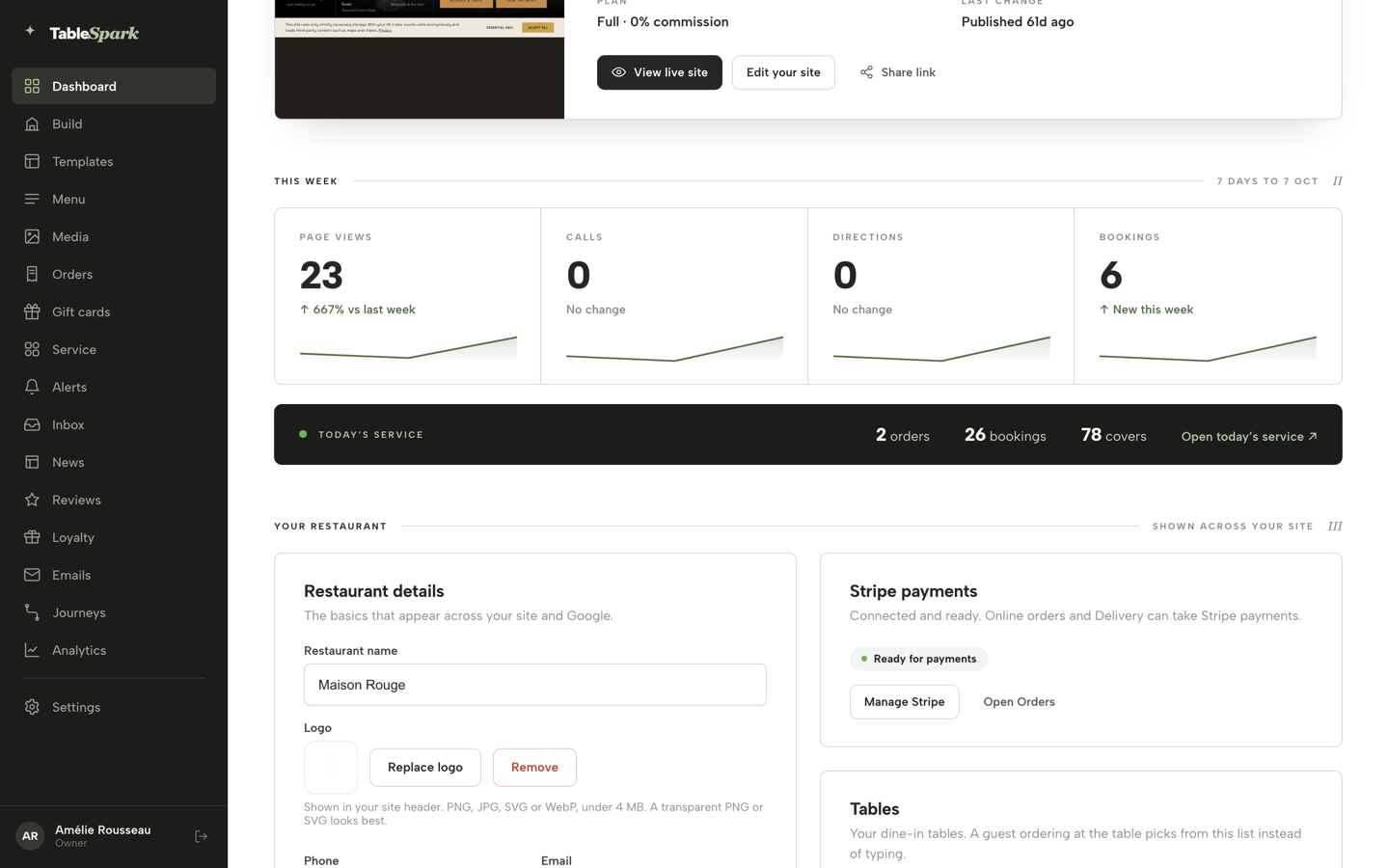Screen dimensions: 1389x868
Task: Click the Templates layout icon
Action: point(32,162)
